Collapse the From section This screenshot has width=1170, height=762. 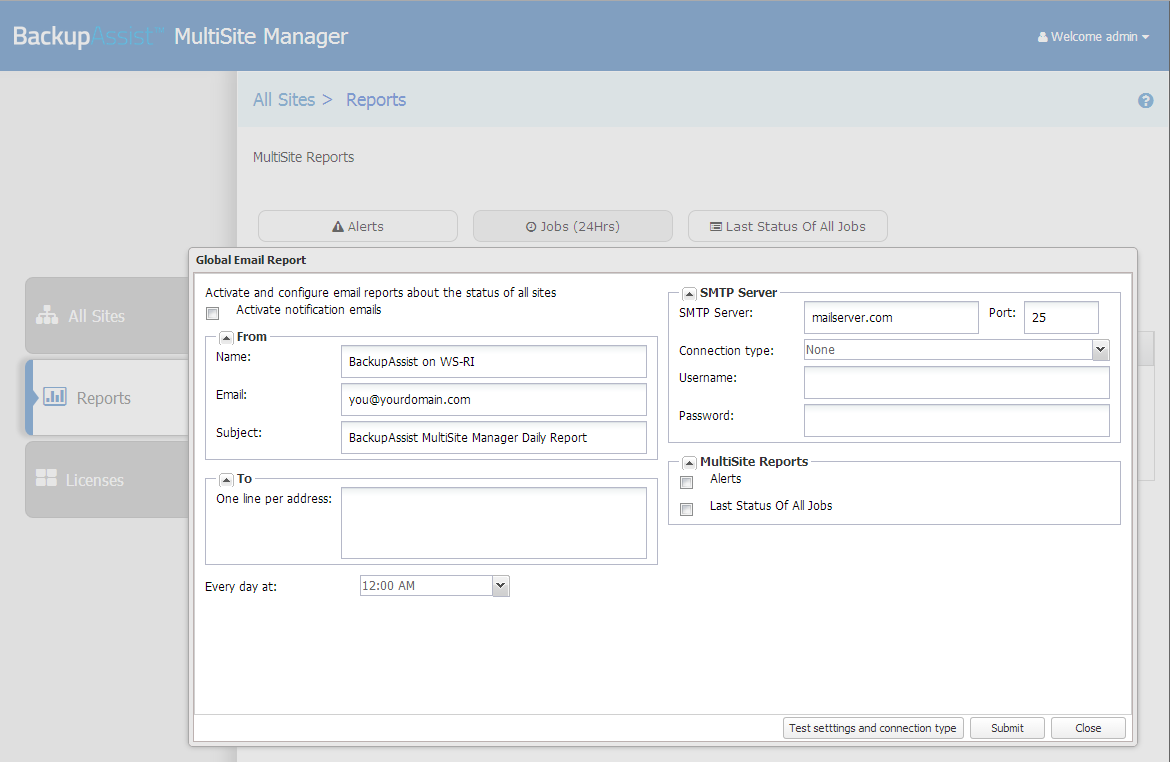[226, 337]
